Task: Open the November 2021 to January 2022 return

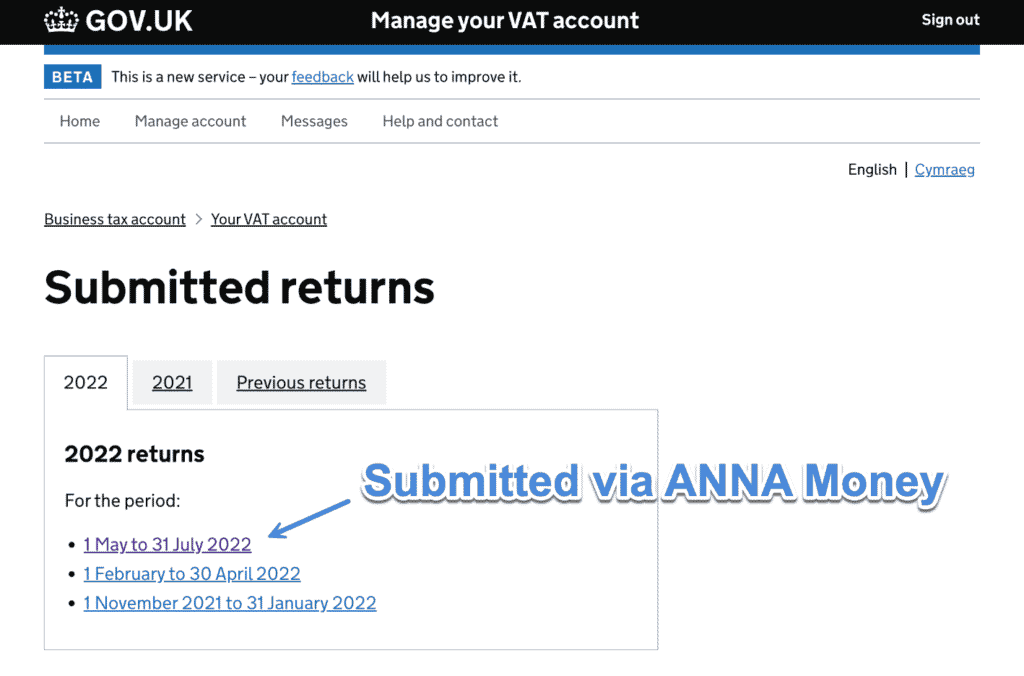Action: (230, 604)
